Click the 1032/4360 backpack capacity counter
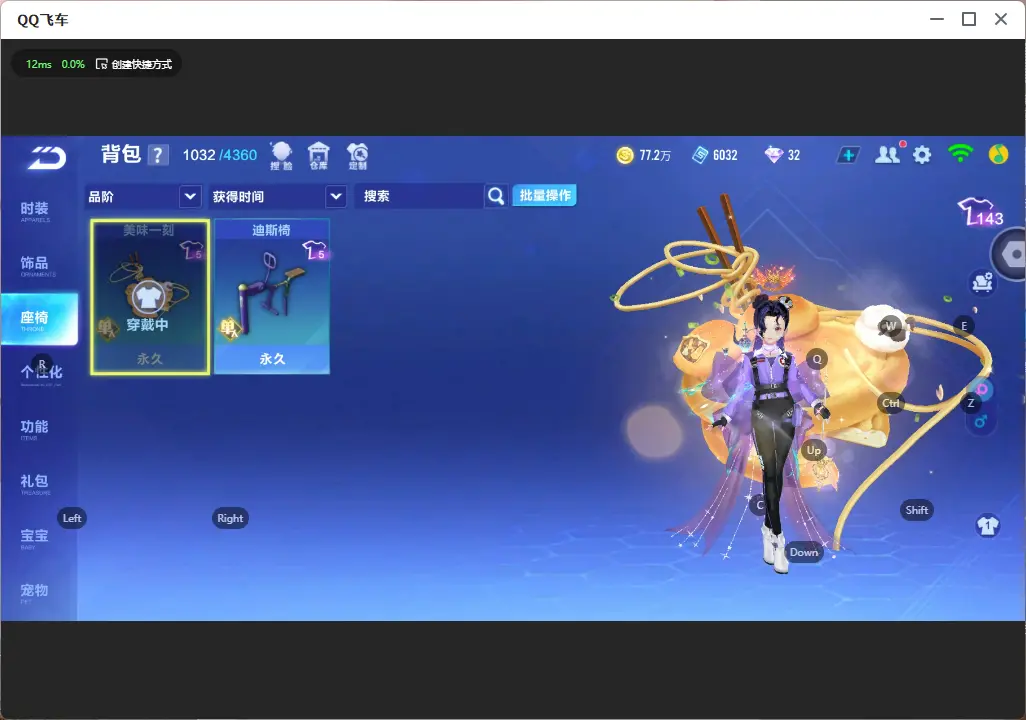1026x720 pixels. tap(219, 155)
